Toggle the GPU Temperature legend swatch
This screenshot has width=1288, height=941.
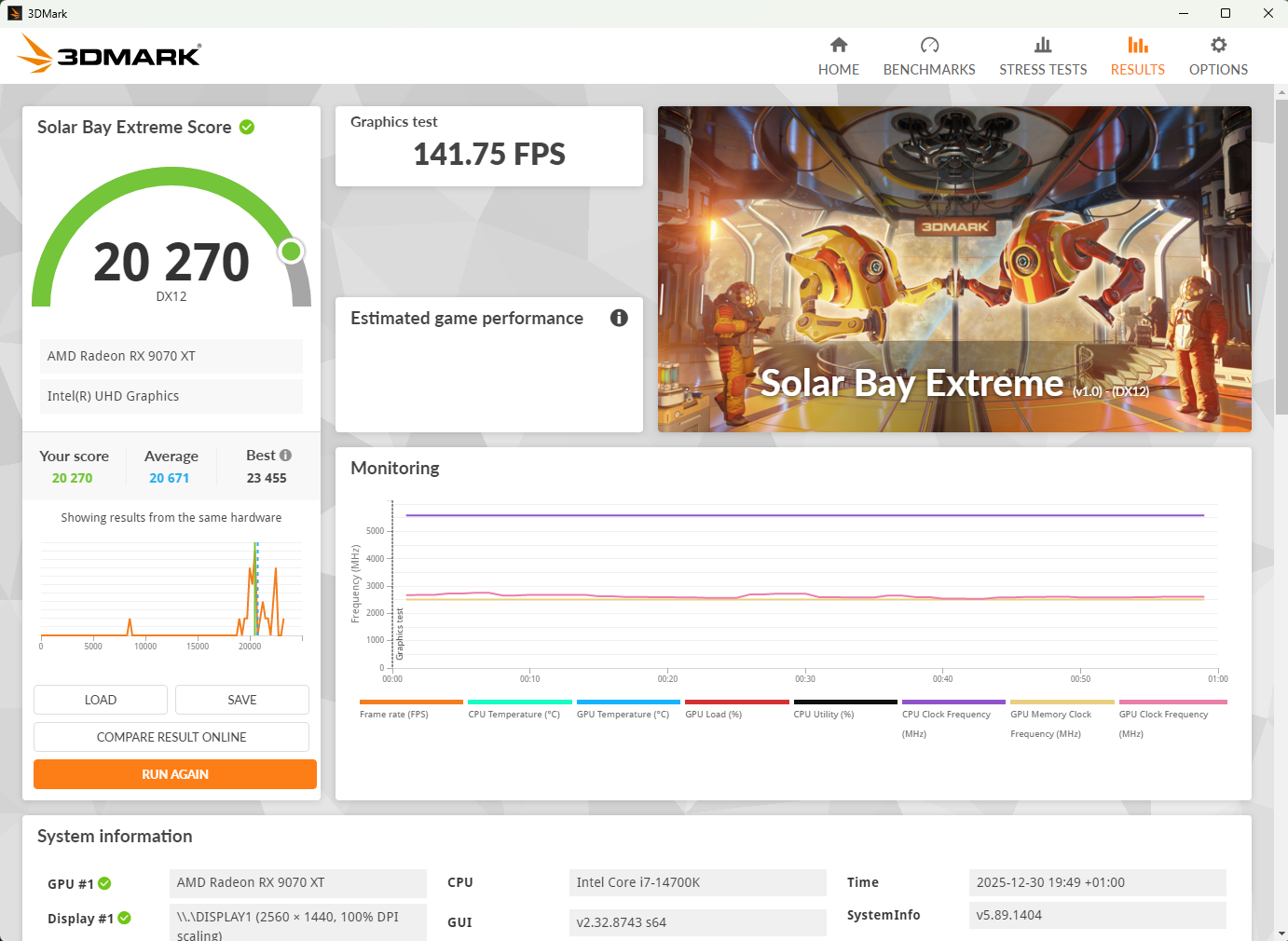tap(628, 702)
